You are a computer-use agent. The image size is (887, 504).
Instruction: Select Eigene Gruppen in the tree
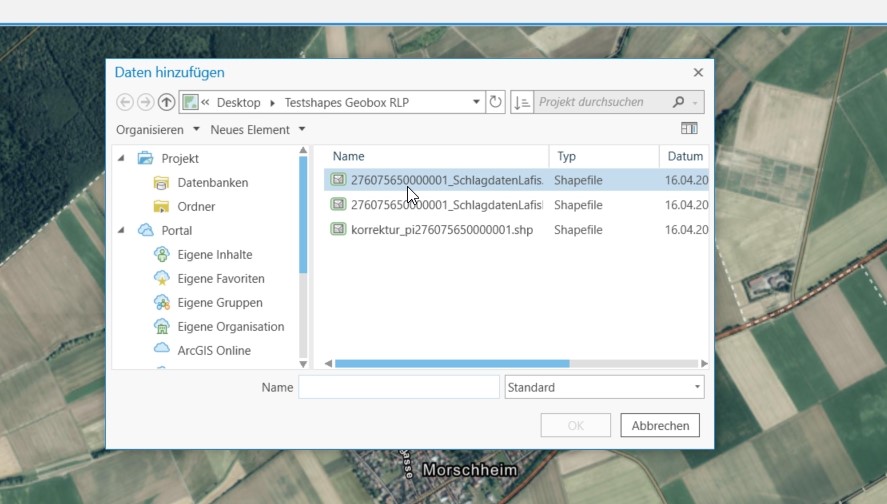(220, 303)
